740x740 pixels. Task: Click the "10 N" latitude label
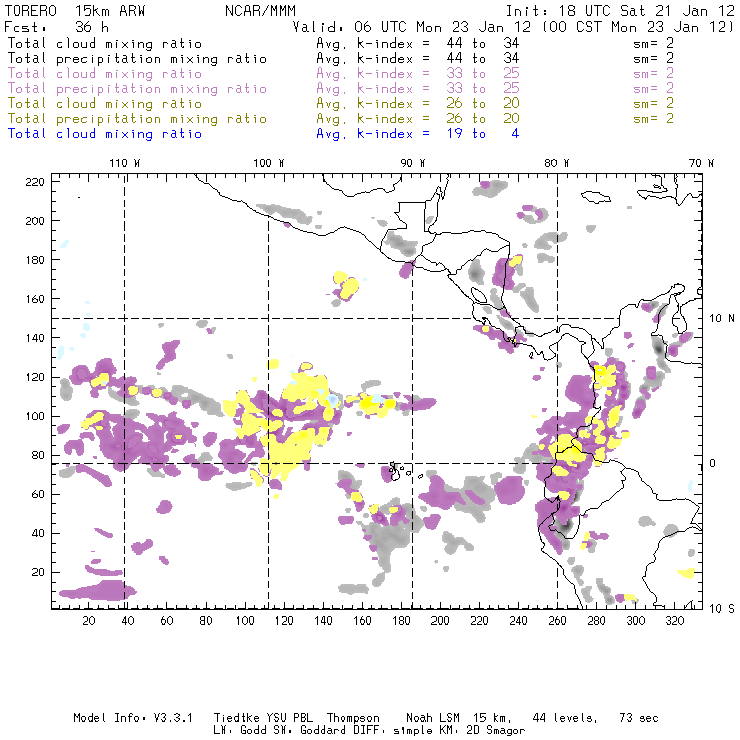(x=722, y=319)
